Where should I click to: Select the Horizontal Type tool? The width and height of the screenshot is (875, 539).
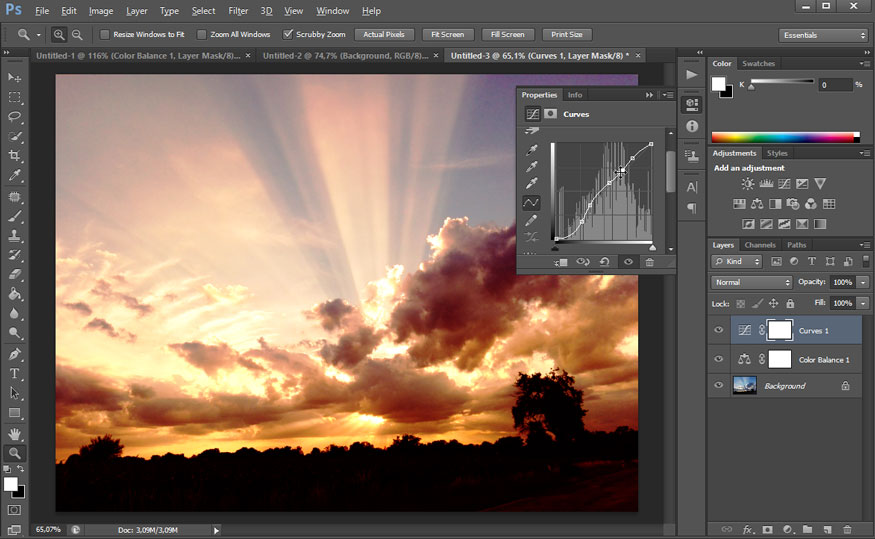pos(15,373)
